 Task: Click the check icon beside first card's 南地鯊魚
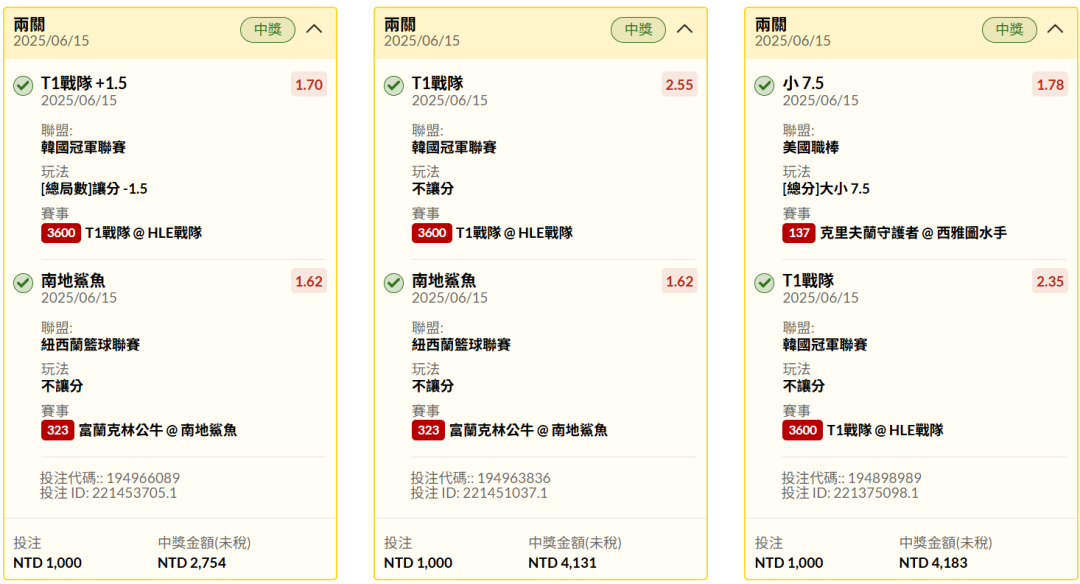click(23, 283)
